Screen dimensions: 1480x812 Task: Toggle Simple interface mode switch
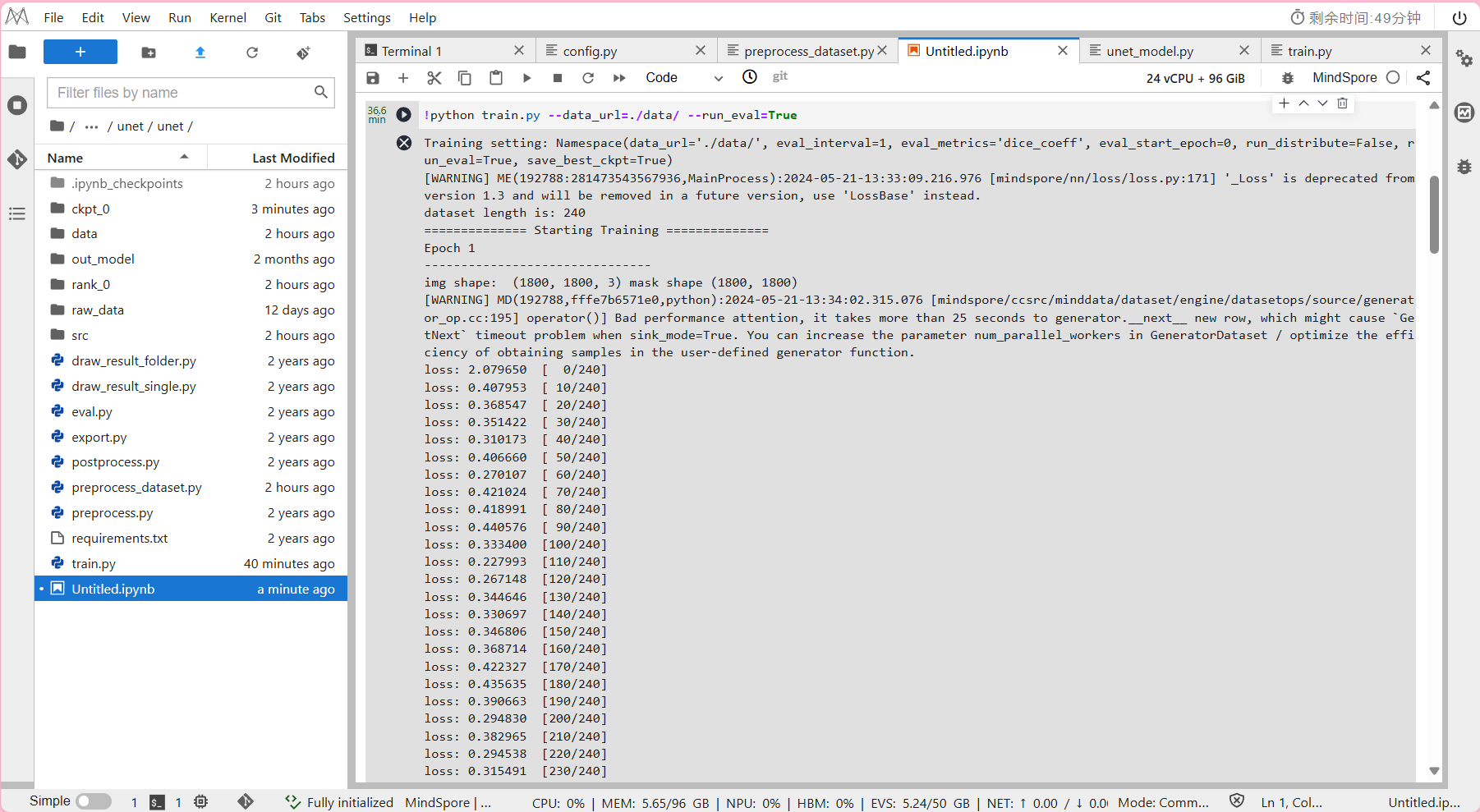(94, 801)
